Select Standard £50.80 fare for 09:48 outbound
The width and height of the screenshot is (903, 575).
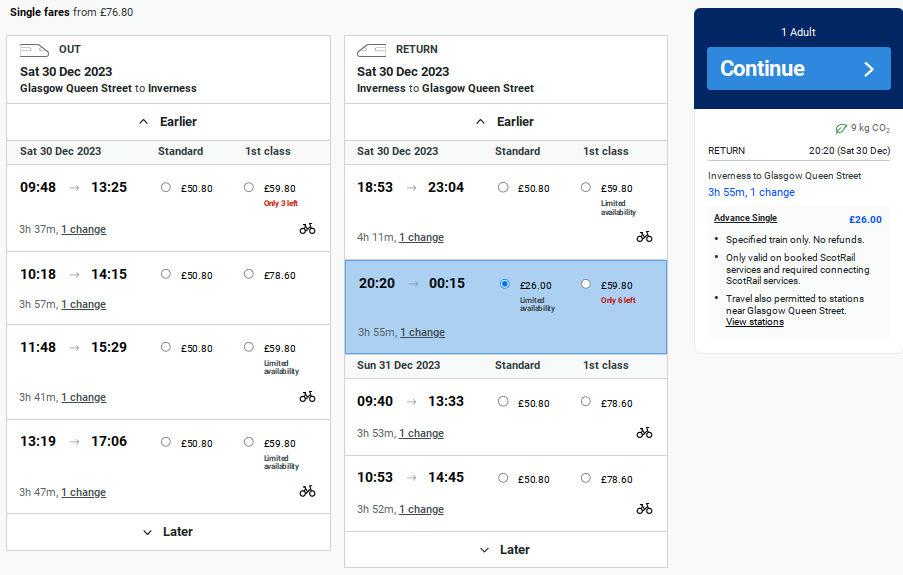(x=166, y=187)
